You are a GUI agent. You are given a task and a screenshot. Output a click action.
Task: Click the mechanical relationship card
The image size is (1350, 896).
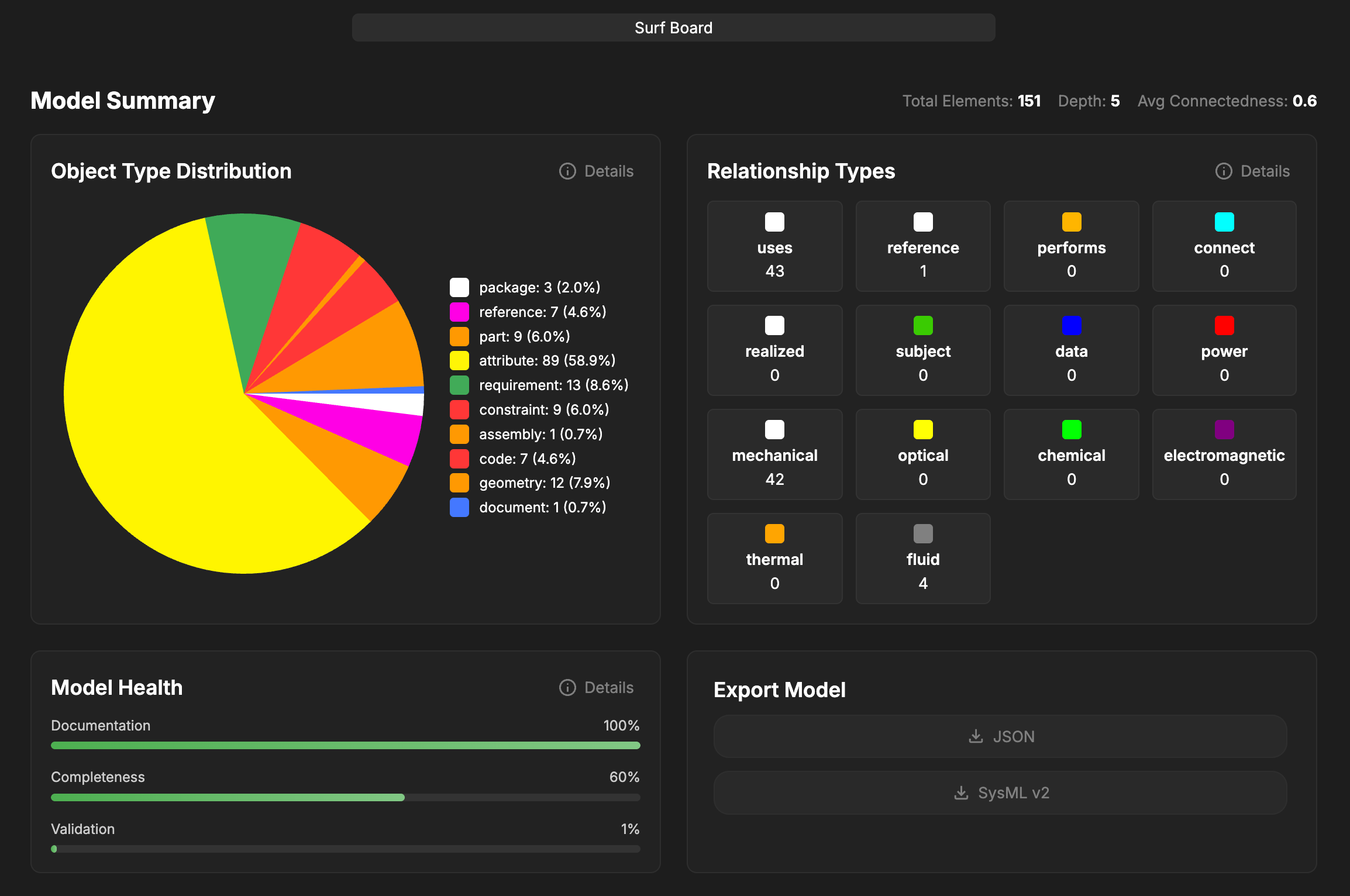(x=774, y=454)
